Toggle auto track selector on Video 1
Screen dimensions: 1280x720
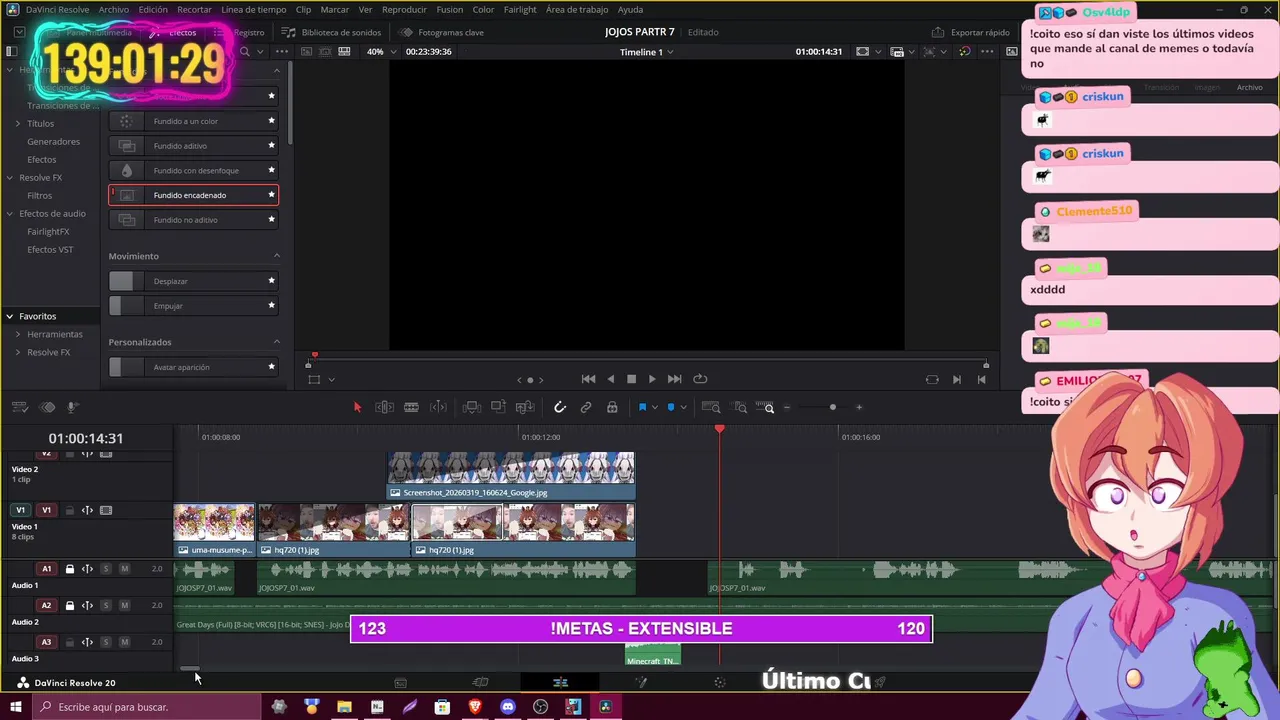coord(87,510)
